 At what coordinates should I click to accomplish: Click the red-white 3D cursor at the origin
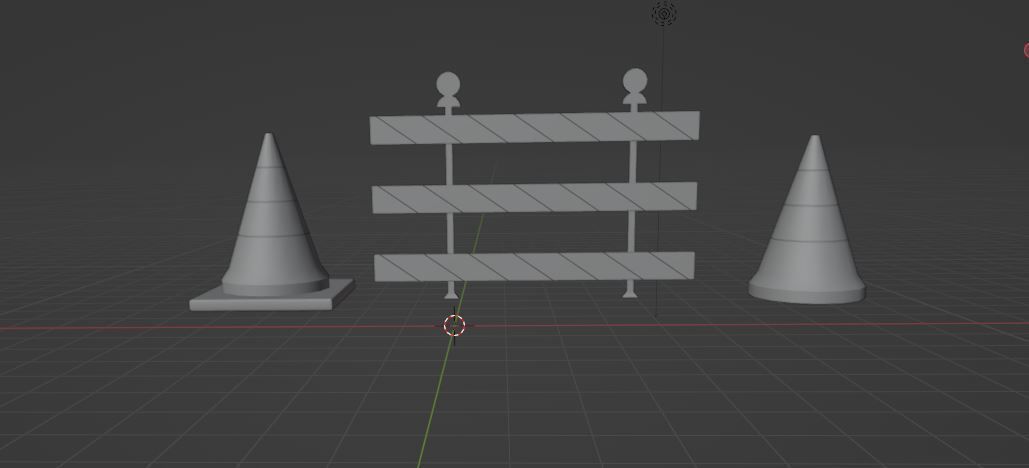tap(454, 325)
